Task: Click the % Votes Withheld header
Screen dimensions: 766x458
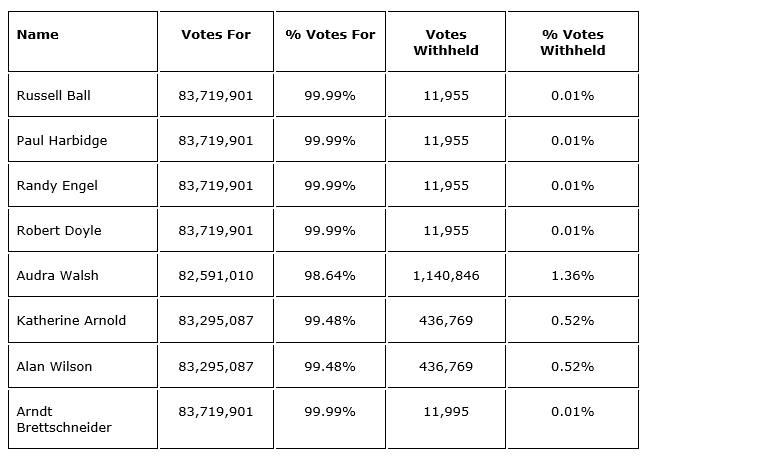Action: click(572, 42)
